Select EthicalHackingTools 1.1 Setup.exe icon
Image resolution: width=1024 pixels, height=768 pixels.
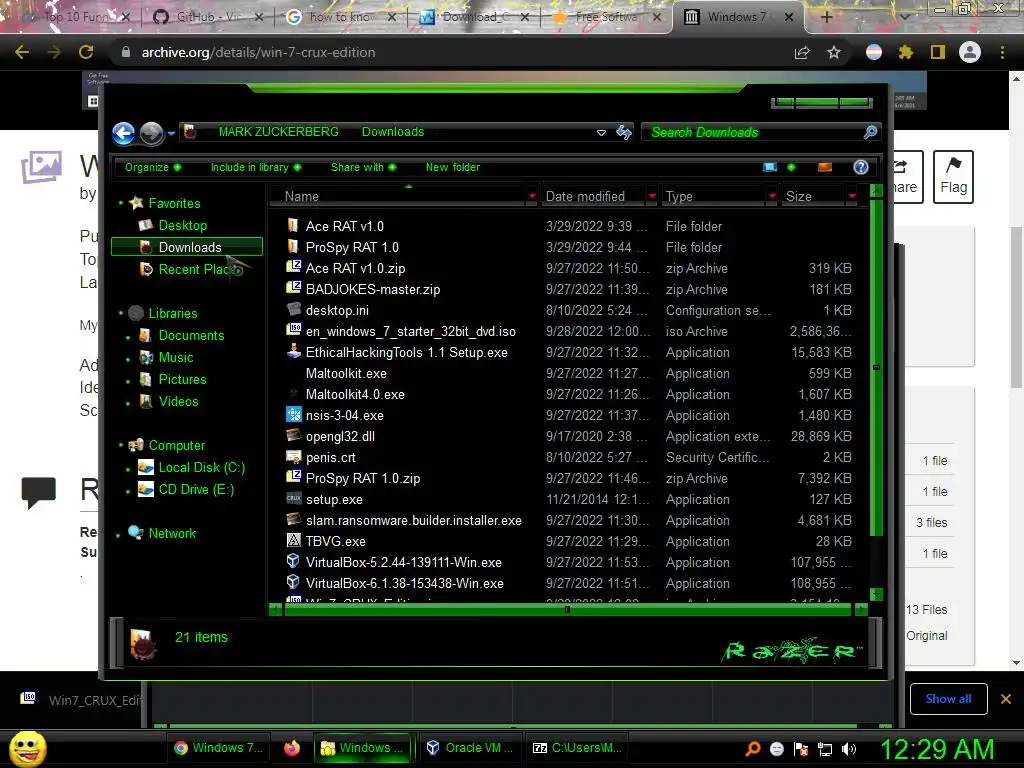tap(293, 351)
